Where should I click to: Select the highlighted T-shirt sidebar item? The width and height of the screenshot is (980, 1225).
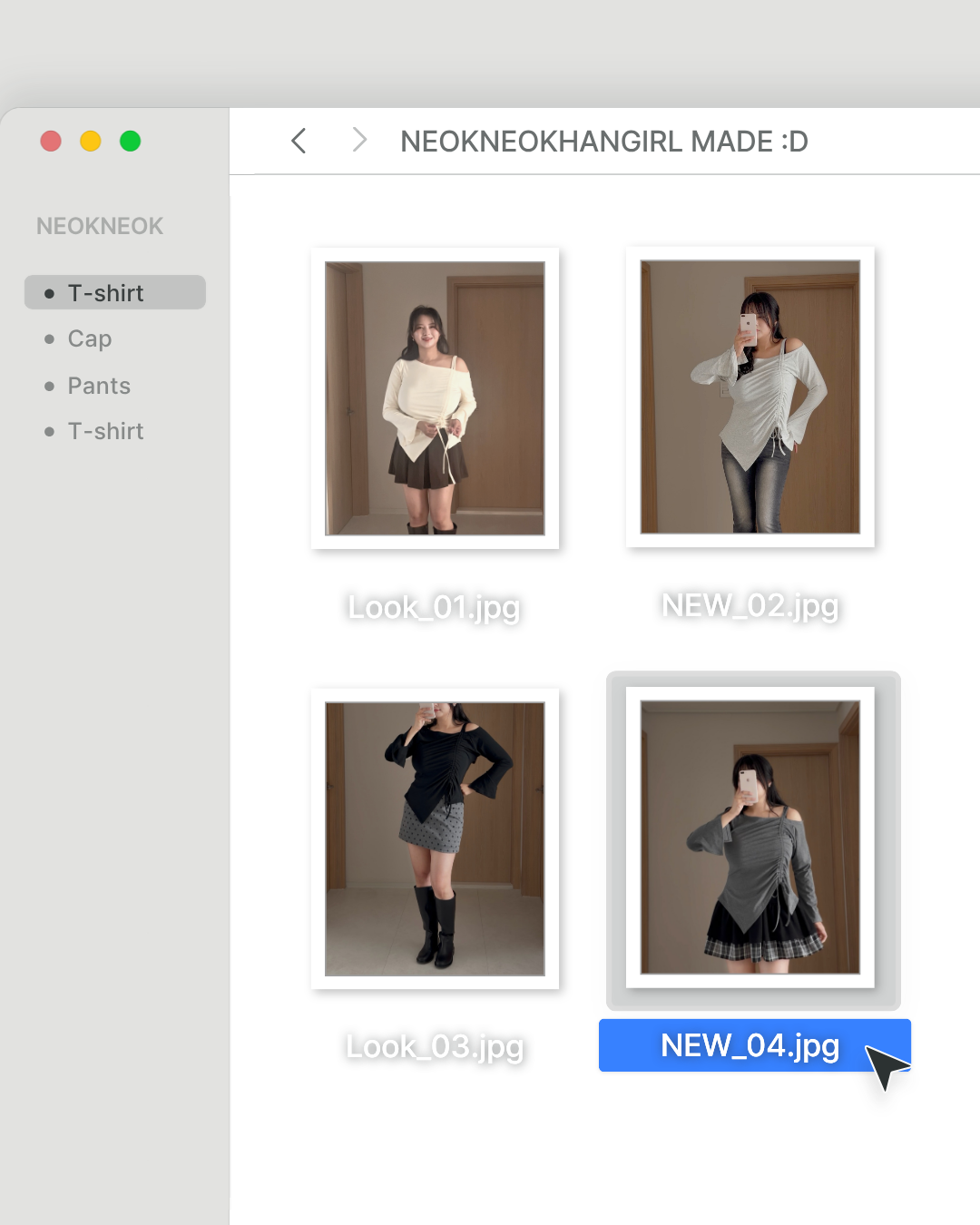(x=115, y=293)
